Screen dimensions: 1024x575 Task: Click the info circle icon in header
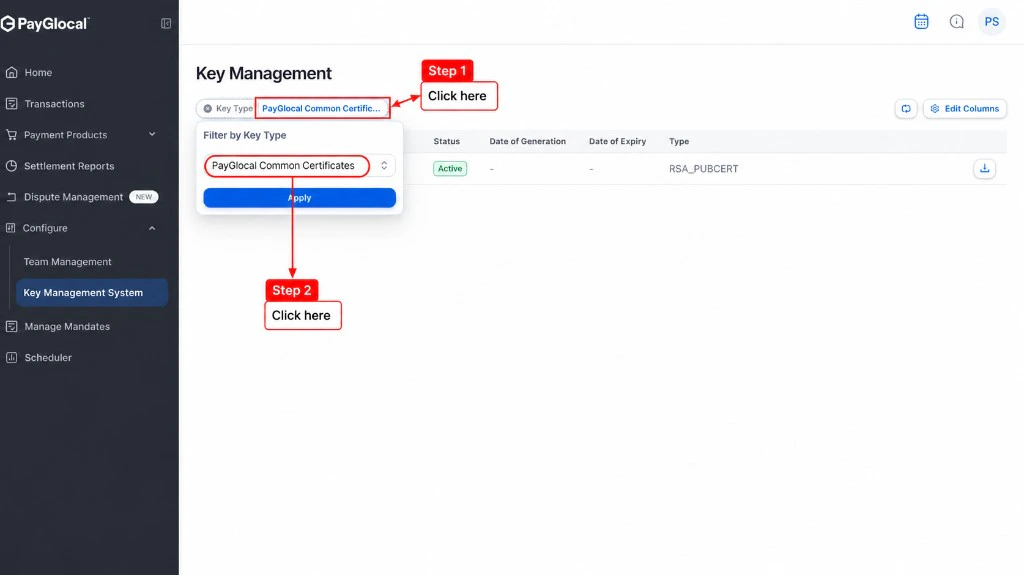[957, 22]
